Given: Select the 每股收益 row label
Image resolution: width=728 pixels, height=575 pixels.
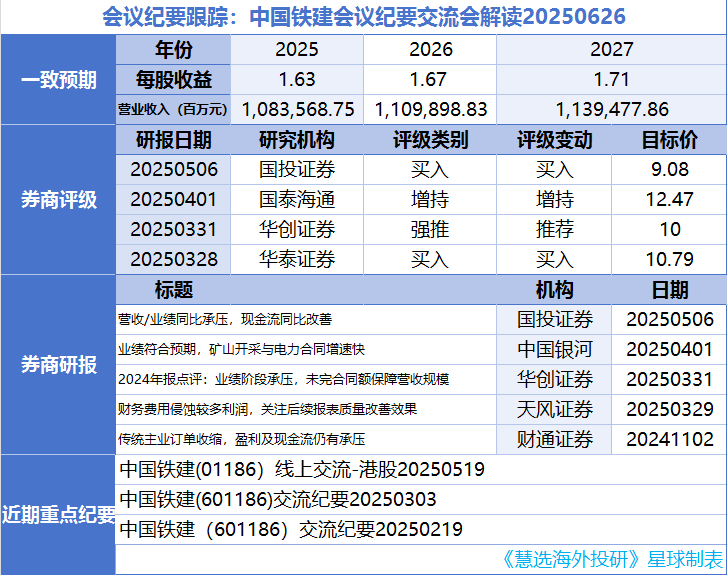Looking at the screenshot, I should pyautogui.click(x=173, y=79).
